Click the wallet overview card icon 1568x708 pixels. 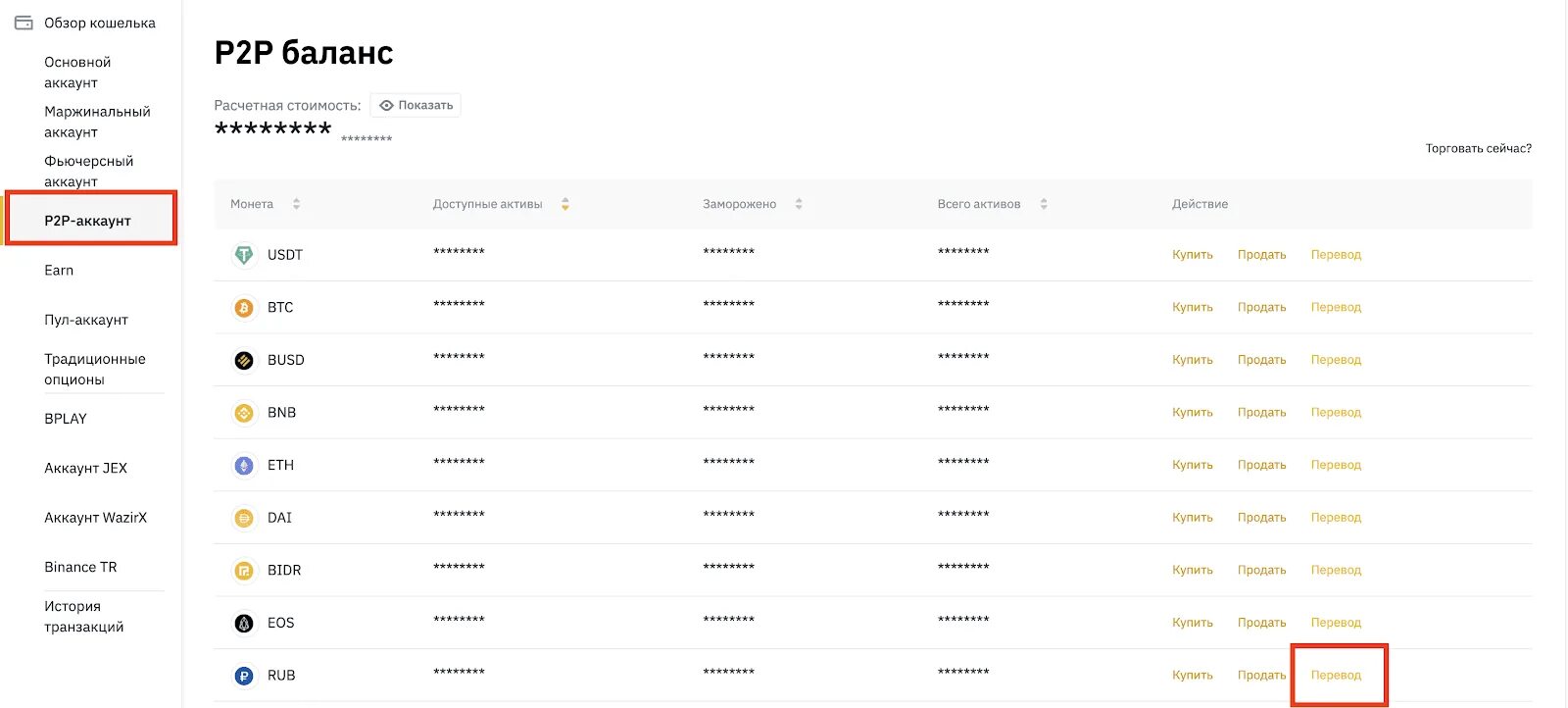click(24, 23)
